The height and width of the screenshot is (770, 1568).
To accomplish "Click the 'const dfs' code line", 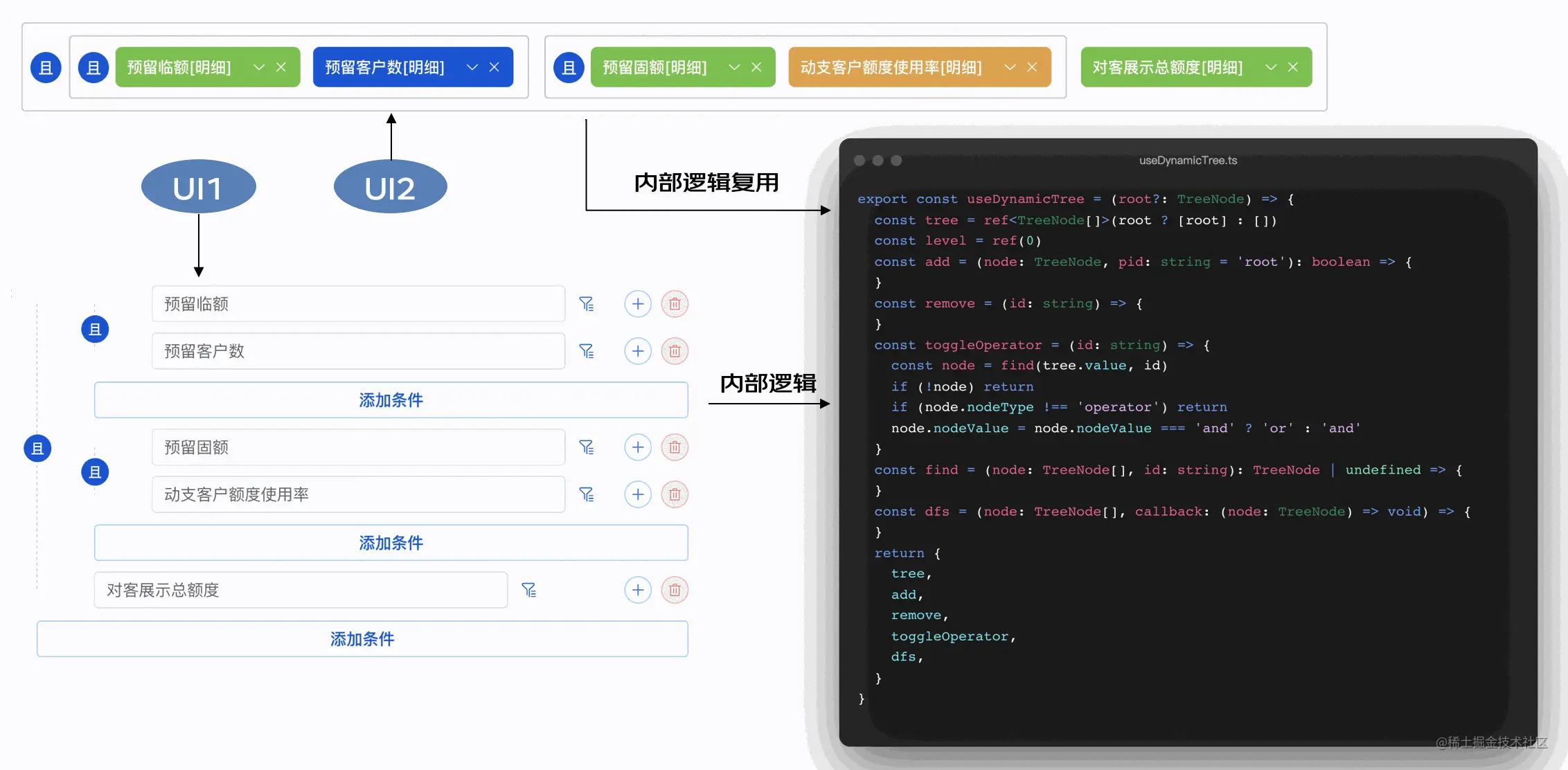I will (1173, 512).
